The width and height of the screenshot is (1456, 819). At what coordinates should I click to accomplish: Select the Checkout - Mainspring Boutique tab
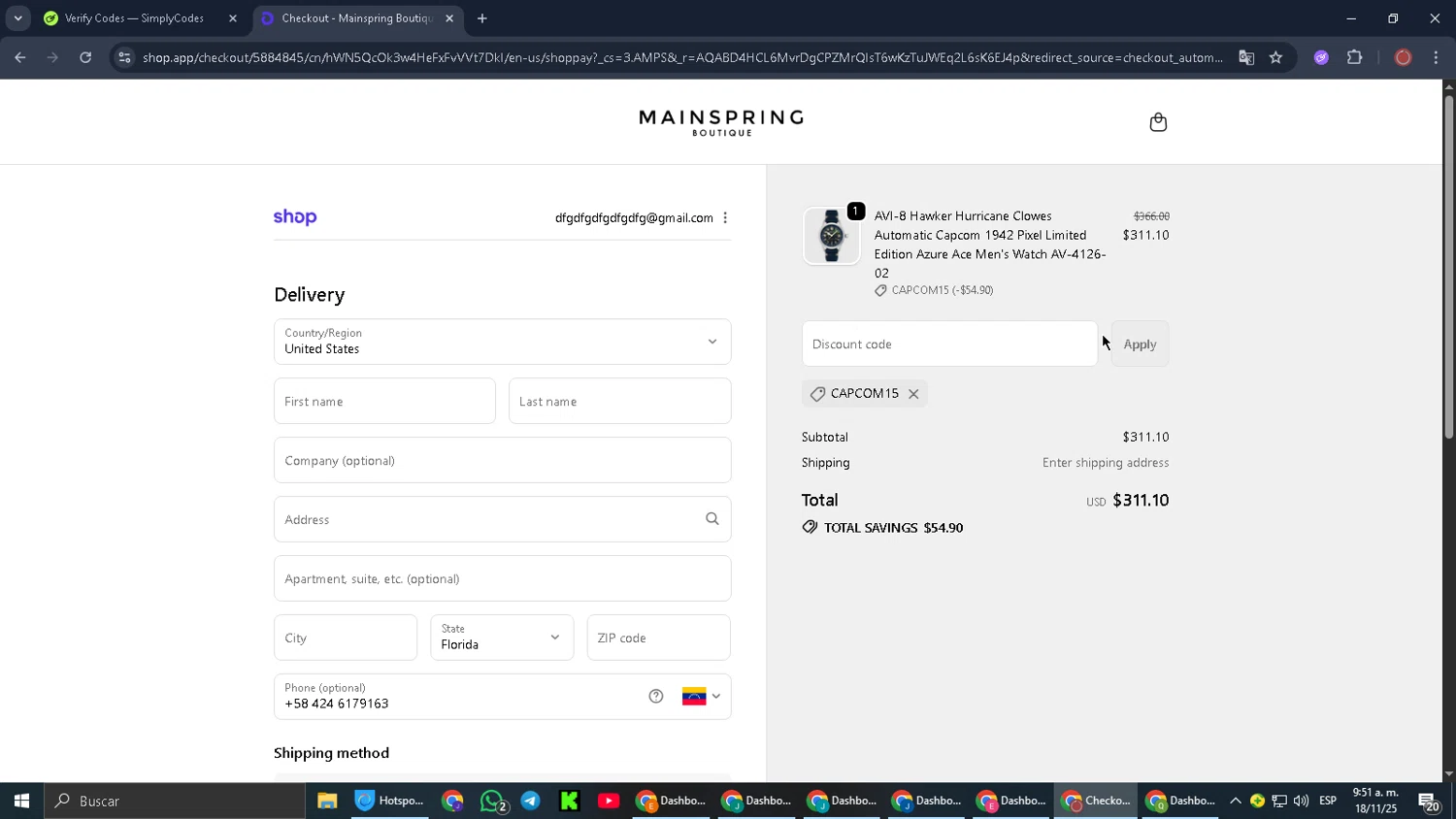[x=357, y=18]
